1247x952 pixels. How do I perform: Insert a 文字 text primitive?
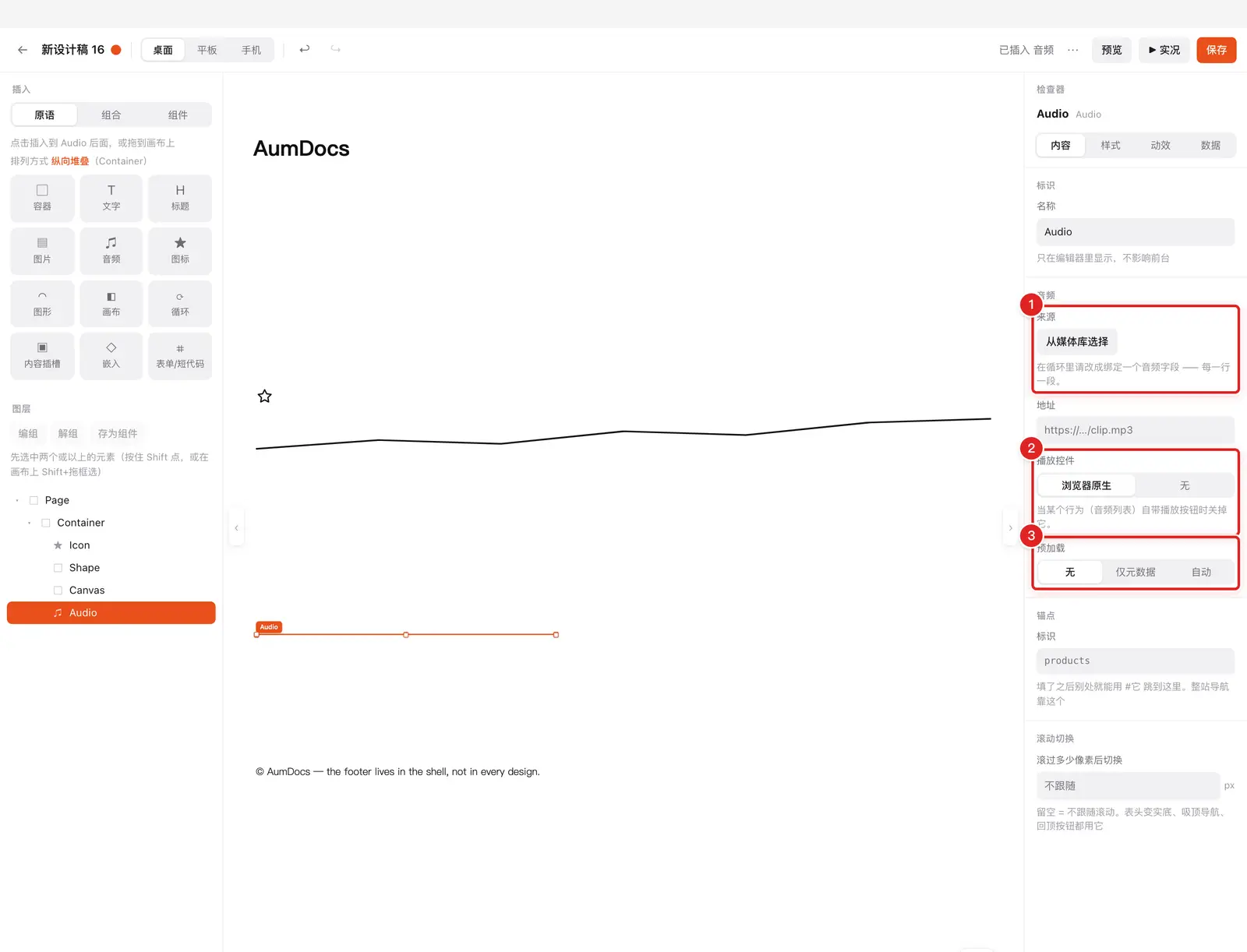tap(111, 198)
